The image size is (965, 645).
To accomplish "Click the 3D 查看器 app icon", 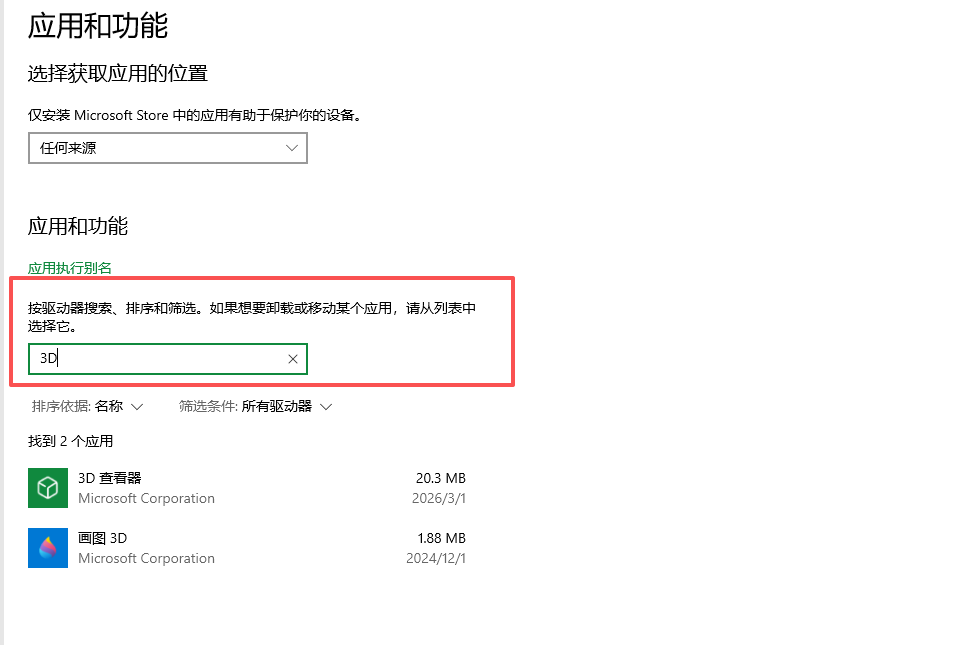I will [48, 488].
